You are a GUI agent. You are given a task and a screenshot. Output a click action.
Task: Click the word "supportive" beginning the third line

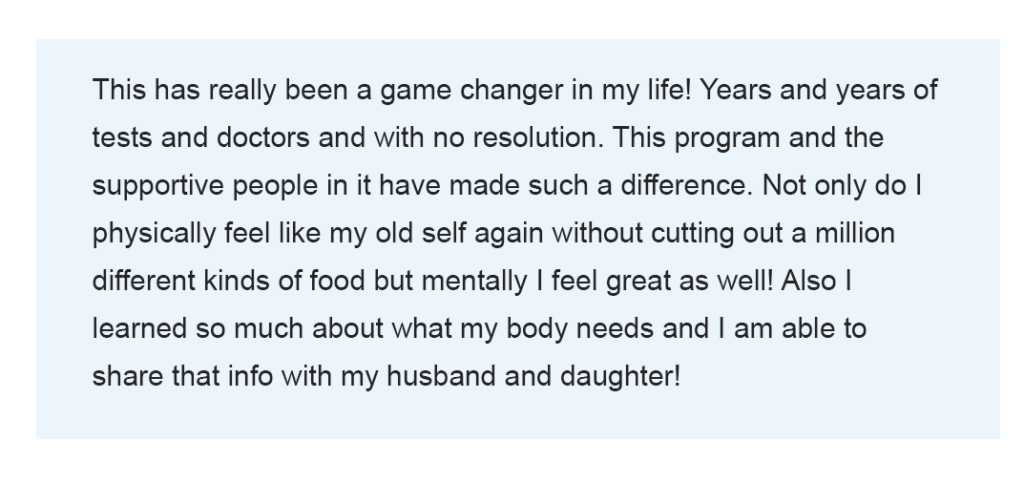[x=158, y=187]
